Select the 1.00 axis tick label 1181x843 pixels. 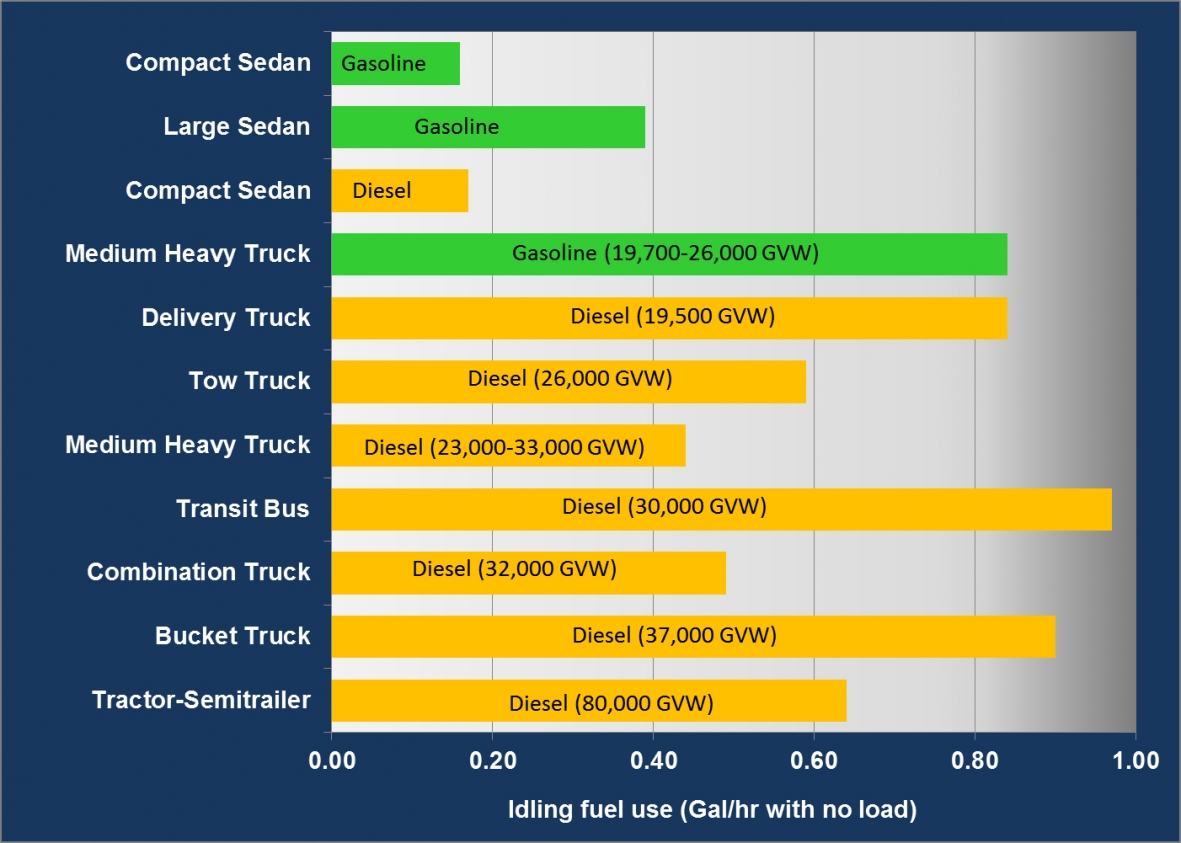[1135, 761]
